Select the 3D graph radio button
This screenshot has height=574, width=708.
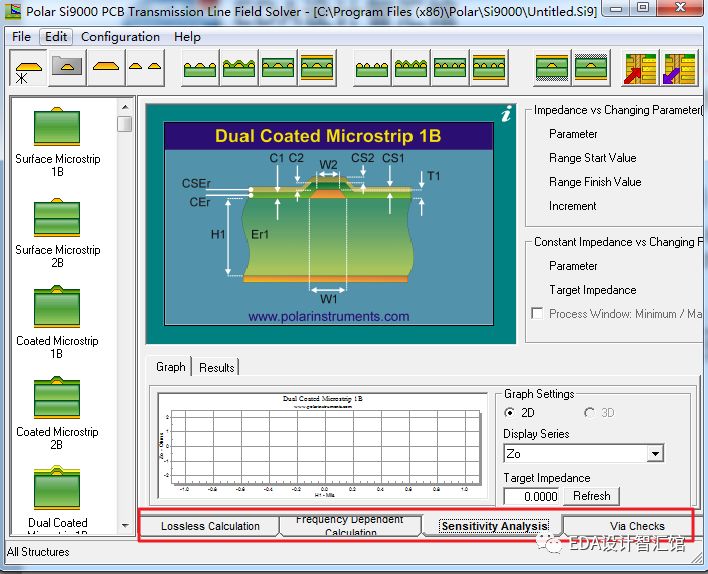[x=589, y=412]
